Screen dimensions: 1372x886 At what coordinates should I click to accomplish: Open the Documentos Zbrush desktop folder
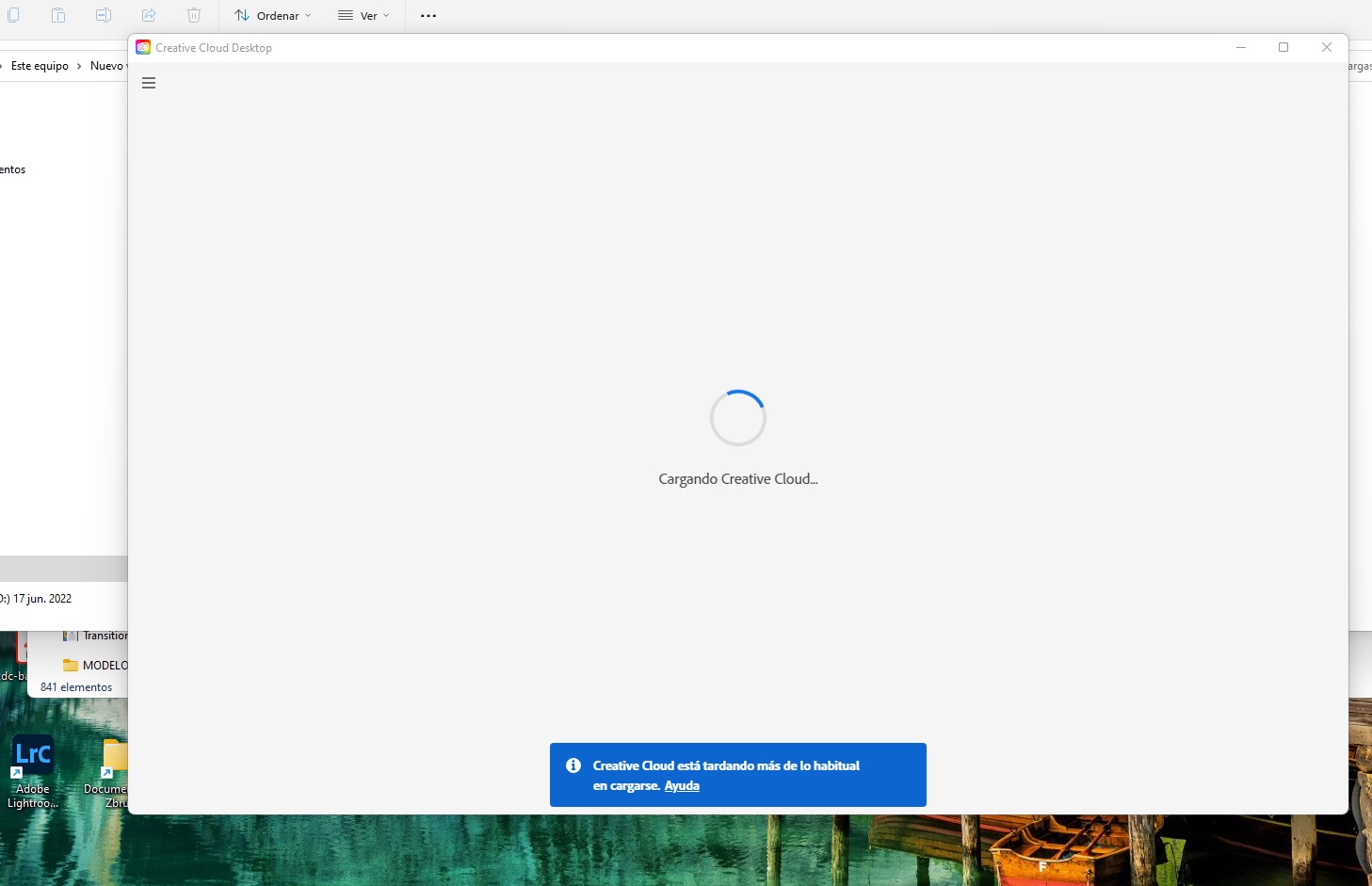pos(113,753)
